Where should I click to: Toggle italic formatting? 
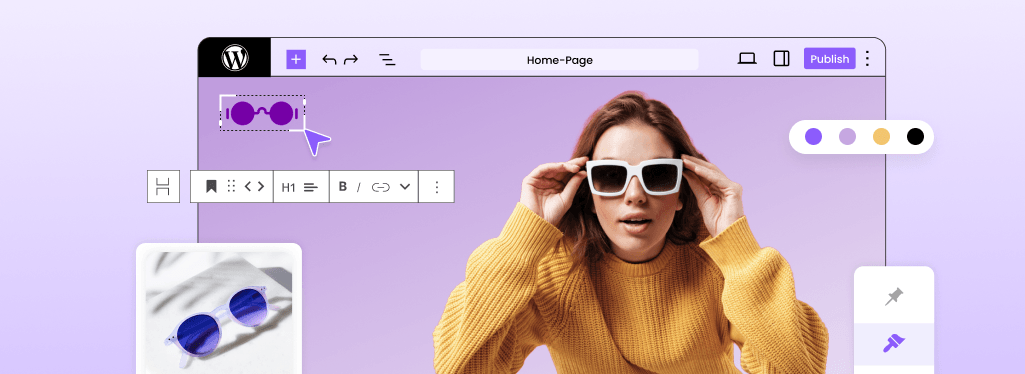[x=358, y=187]
